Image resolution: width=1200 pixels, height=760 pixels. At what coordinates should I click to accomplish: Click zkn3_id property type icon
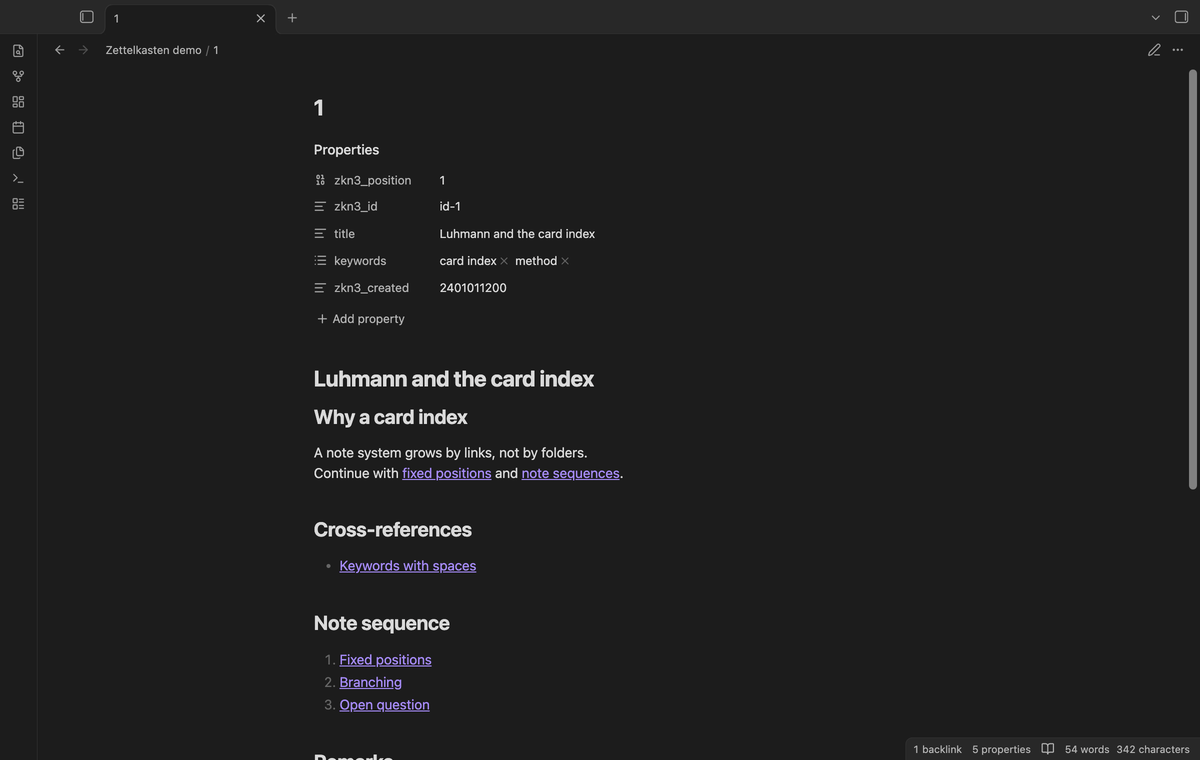coord(320,207)
